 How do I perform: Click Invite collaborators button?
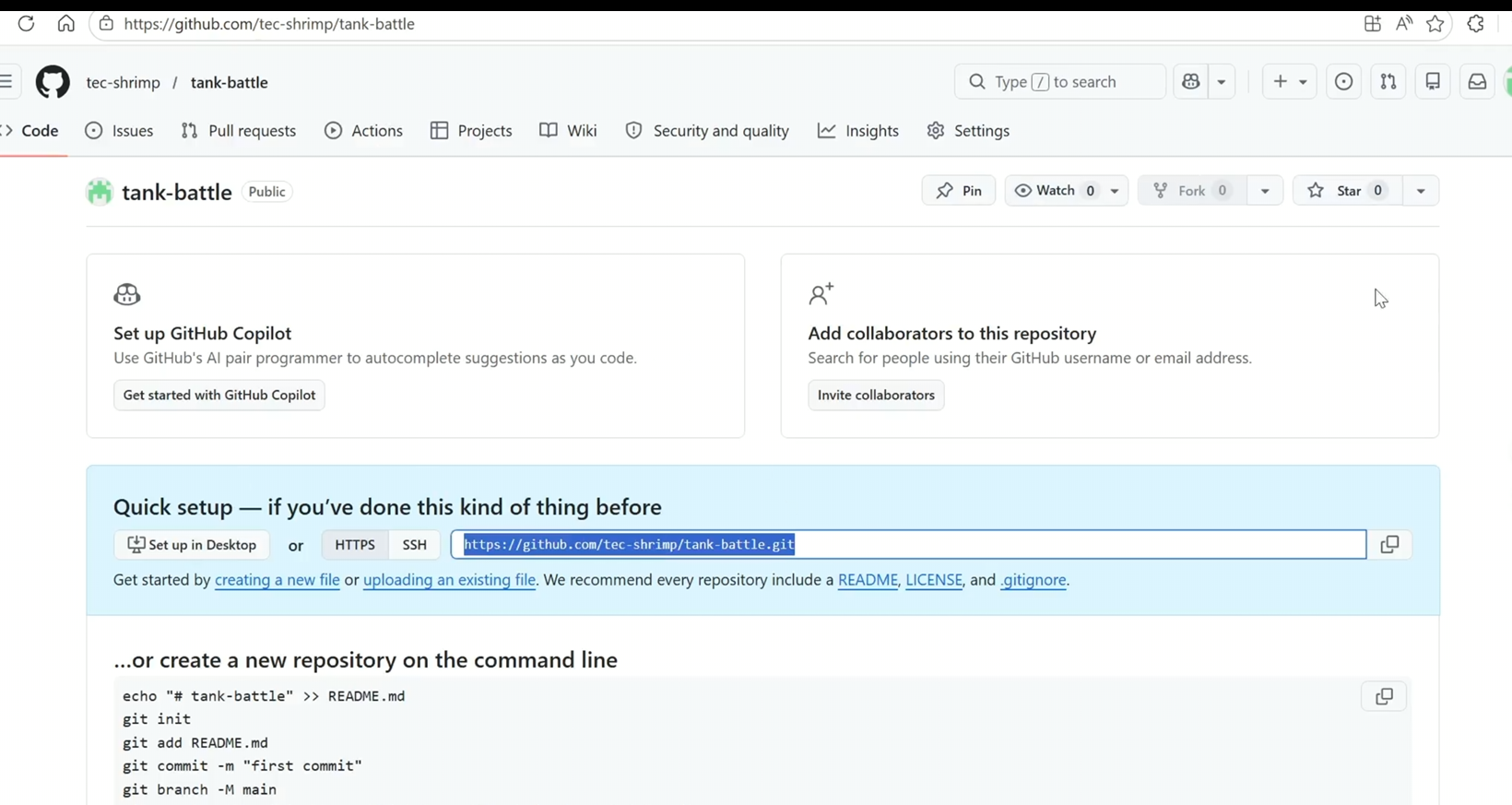[x=876, y=395]
